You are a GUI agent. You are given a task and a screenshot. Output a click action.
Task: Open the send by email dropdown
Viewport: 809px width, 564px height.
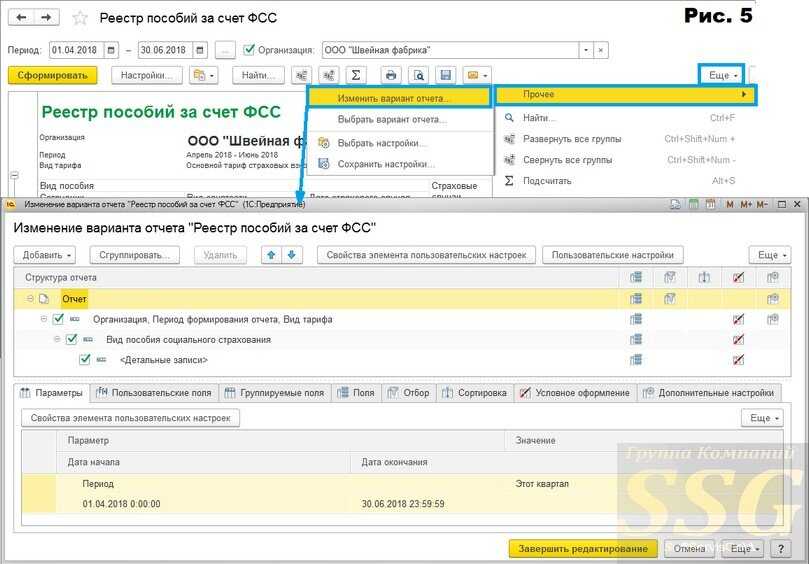477,75
